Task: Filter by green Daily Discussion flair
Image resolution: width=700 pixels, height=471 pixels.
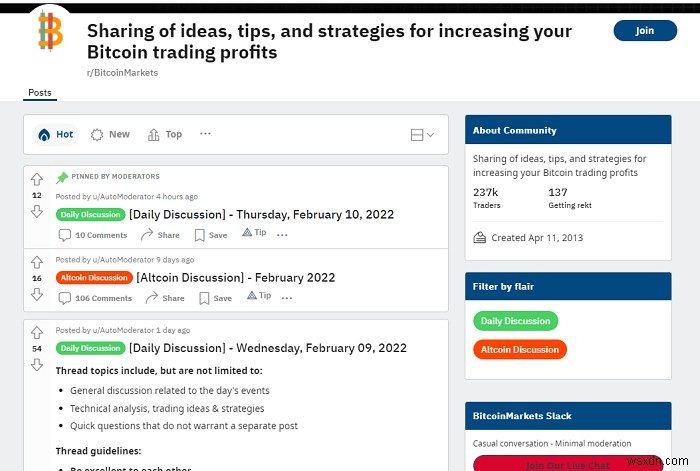Action: [515, 321]
